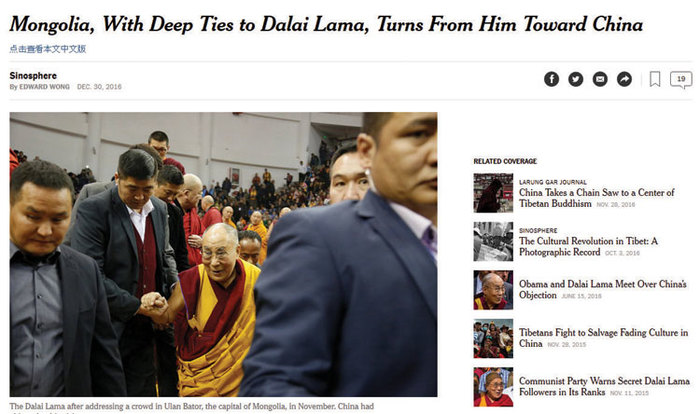The image size is (700, 414).
Task: Open the 19 comments bubble
Action: (x=681, y=80)
